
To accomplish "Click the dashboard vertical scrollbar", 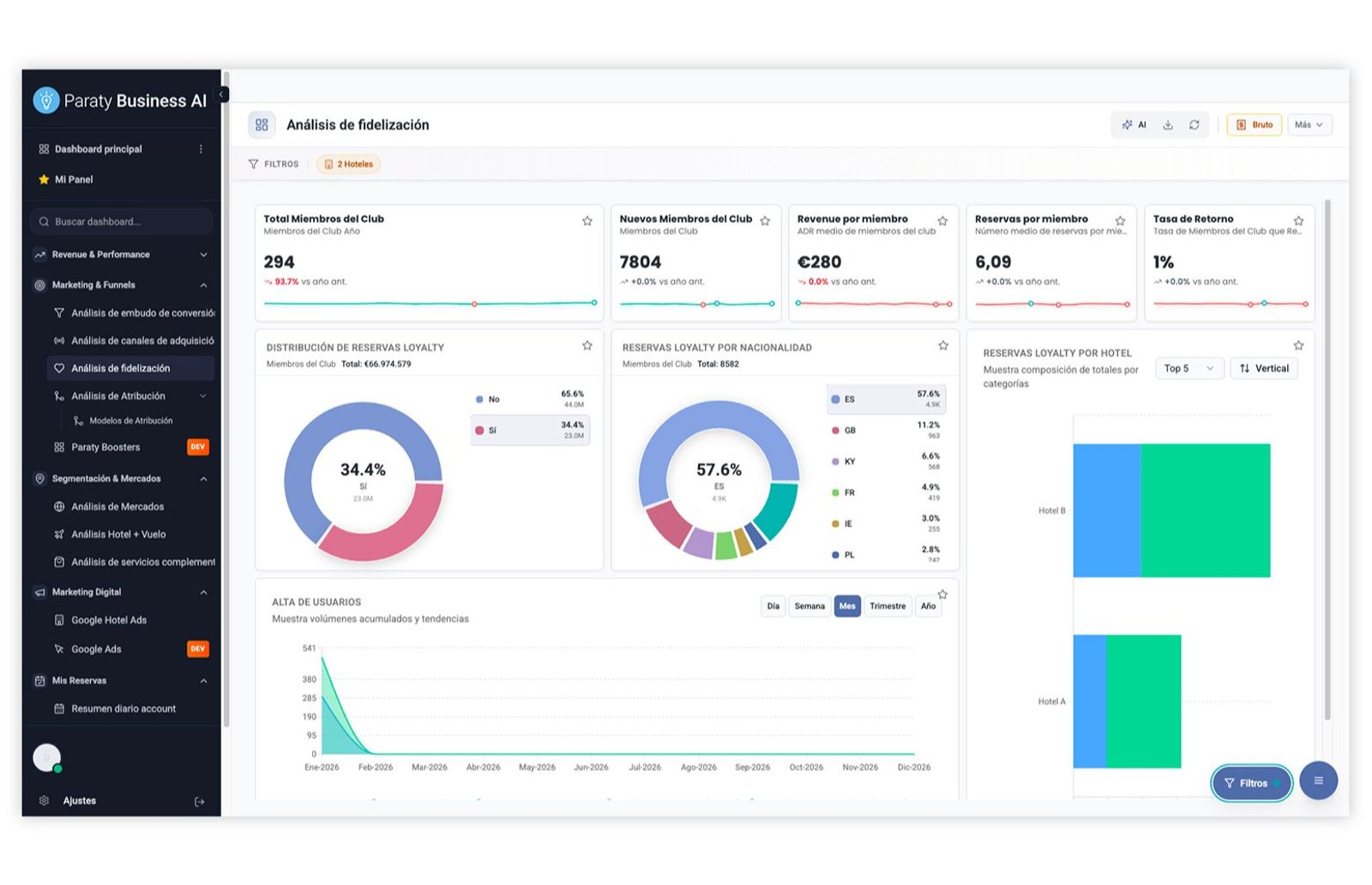I will click(x=1327, y=460).
